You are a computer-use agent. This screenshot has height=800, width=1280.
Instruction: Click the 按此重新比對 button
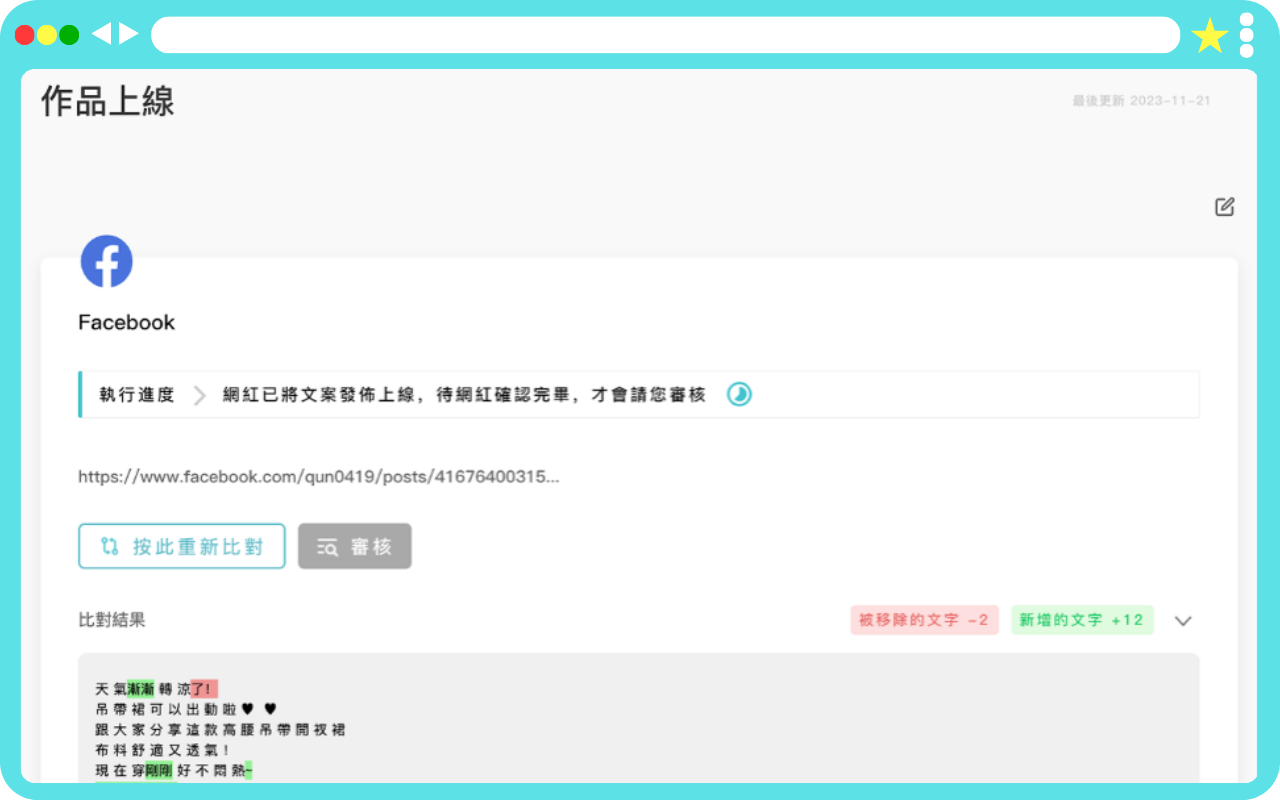coord(182,546)
